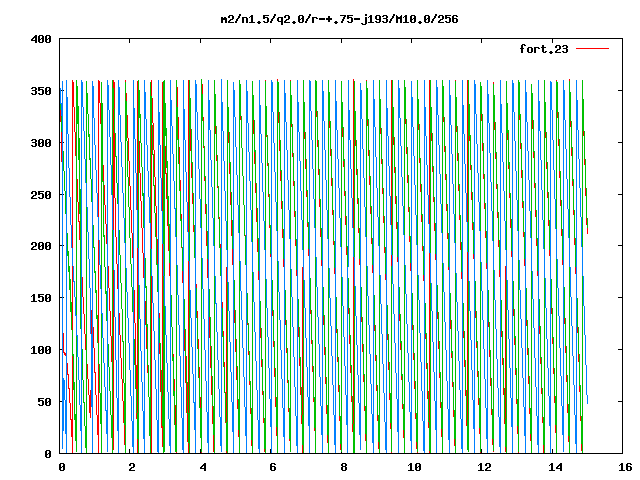Click the y-axis label 100
The image size is (640, 480).
click(41, 350)
